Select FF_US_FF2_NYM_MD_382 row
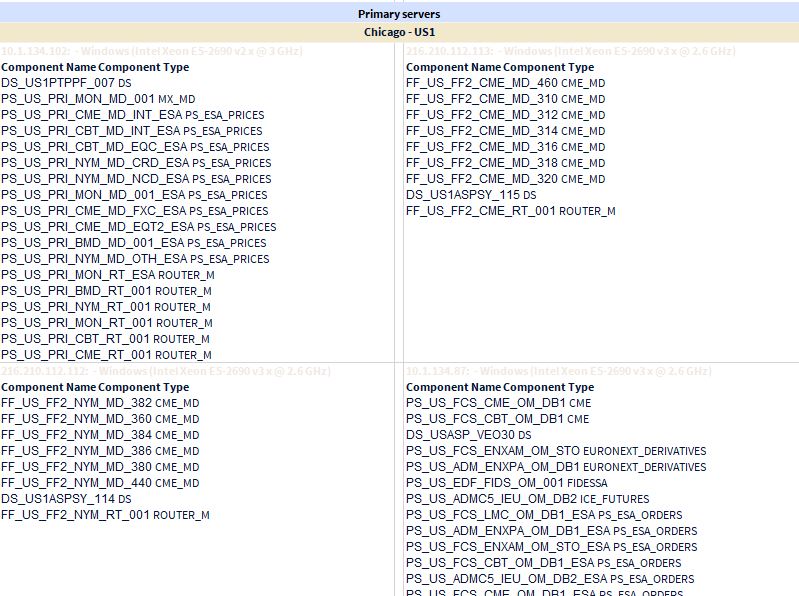Image resolution: width=799 pixels, height=596 pixels. (100, 403)
